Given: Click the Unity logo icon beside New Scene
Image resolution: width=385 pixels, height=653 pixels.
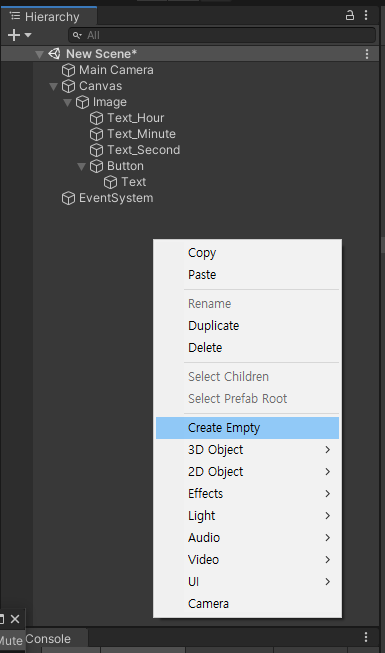Looking at the screenshot, I should tap(54, 54).
